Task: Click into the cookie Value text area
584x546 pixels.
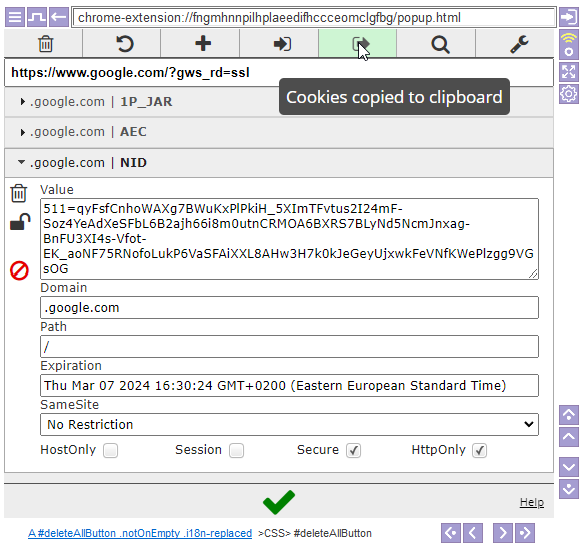Action: [x=289, y=239]
